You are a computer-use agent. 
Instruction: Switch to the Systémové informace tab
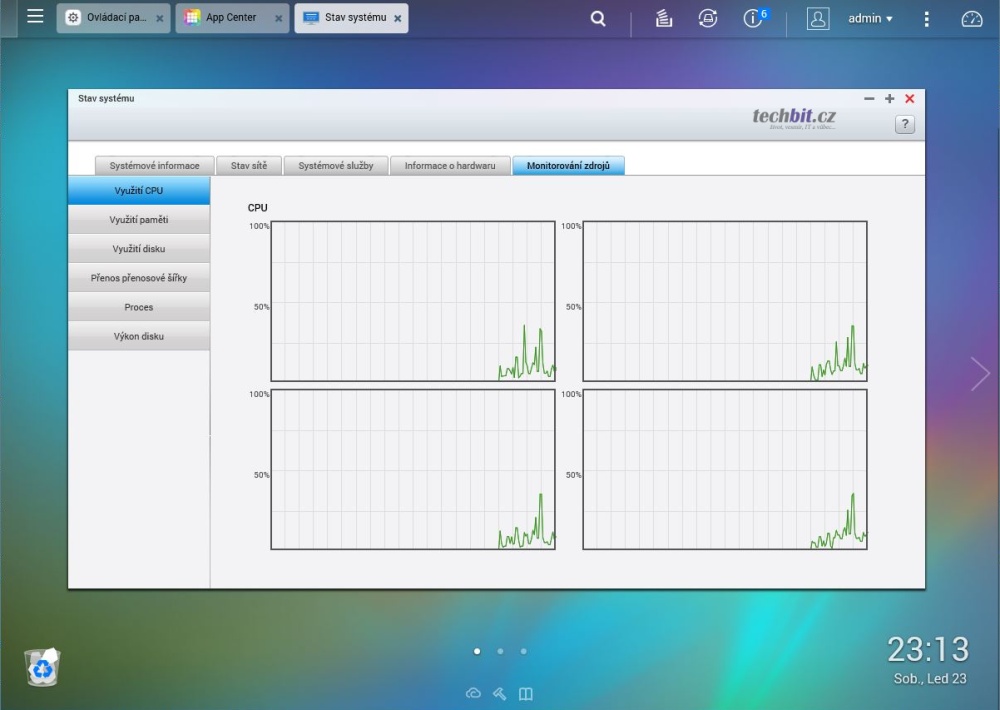154,166
